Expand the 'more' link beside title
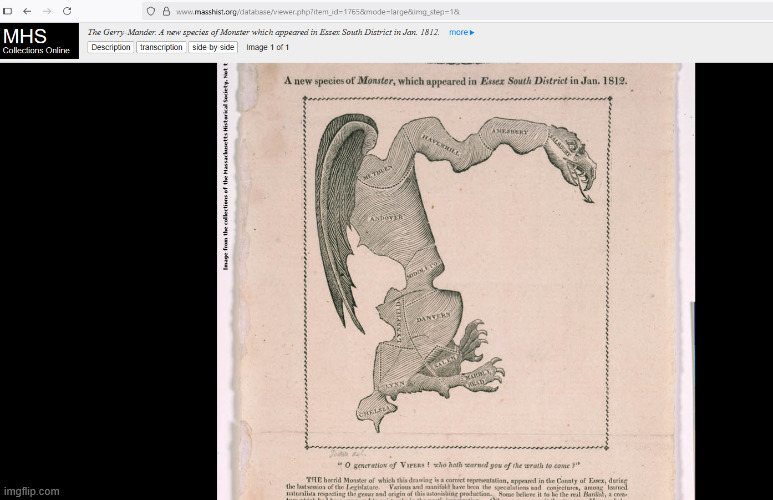 461,32
